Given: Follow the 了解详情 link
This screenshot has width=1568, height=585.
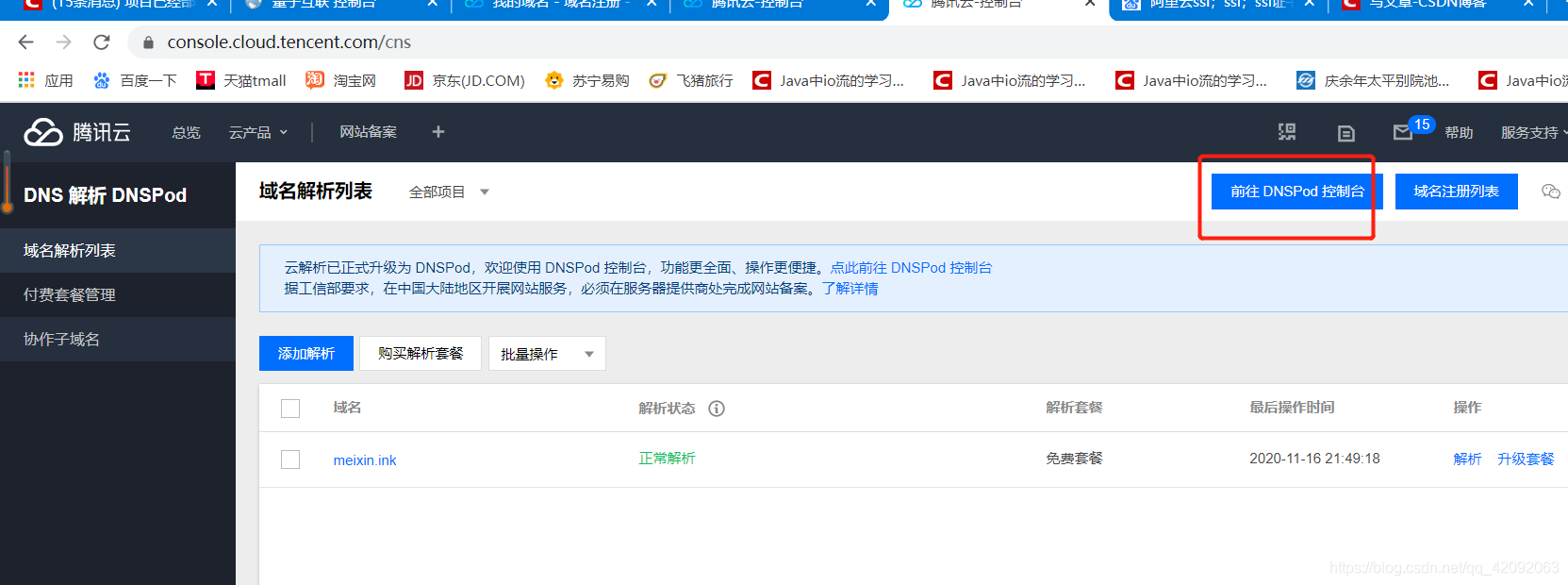Looking at the screenshot, I should click(850, 289).
